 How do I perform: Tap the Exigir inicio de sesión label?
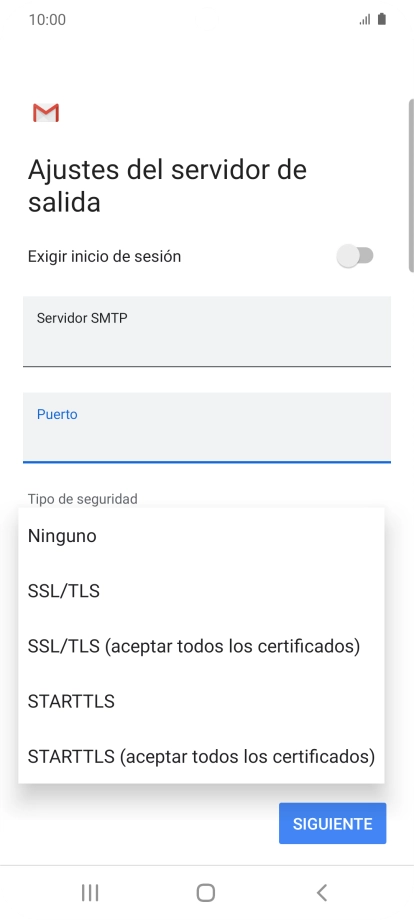[x=104, y=256]
